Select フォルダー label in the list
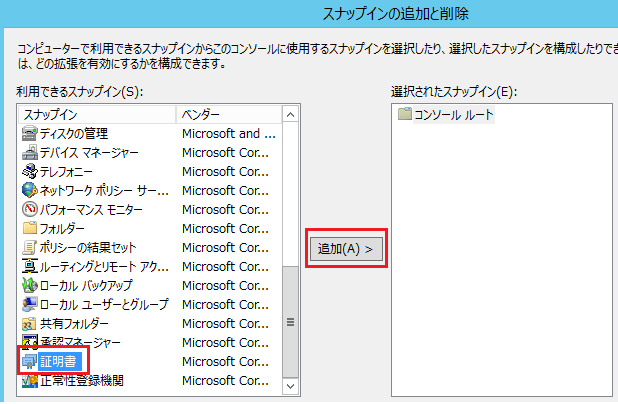This screenshot has height=404, width=618. (x=62, y=228)
